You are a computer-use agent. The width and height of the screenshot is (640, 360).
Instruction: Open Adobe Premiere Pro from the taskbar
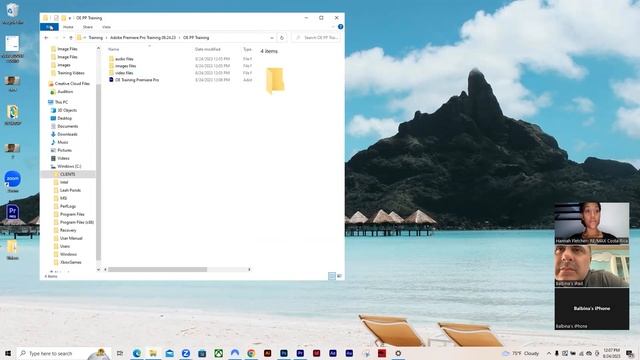300,353
